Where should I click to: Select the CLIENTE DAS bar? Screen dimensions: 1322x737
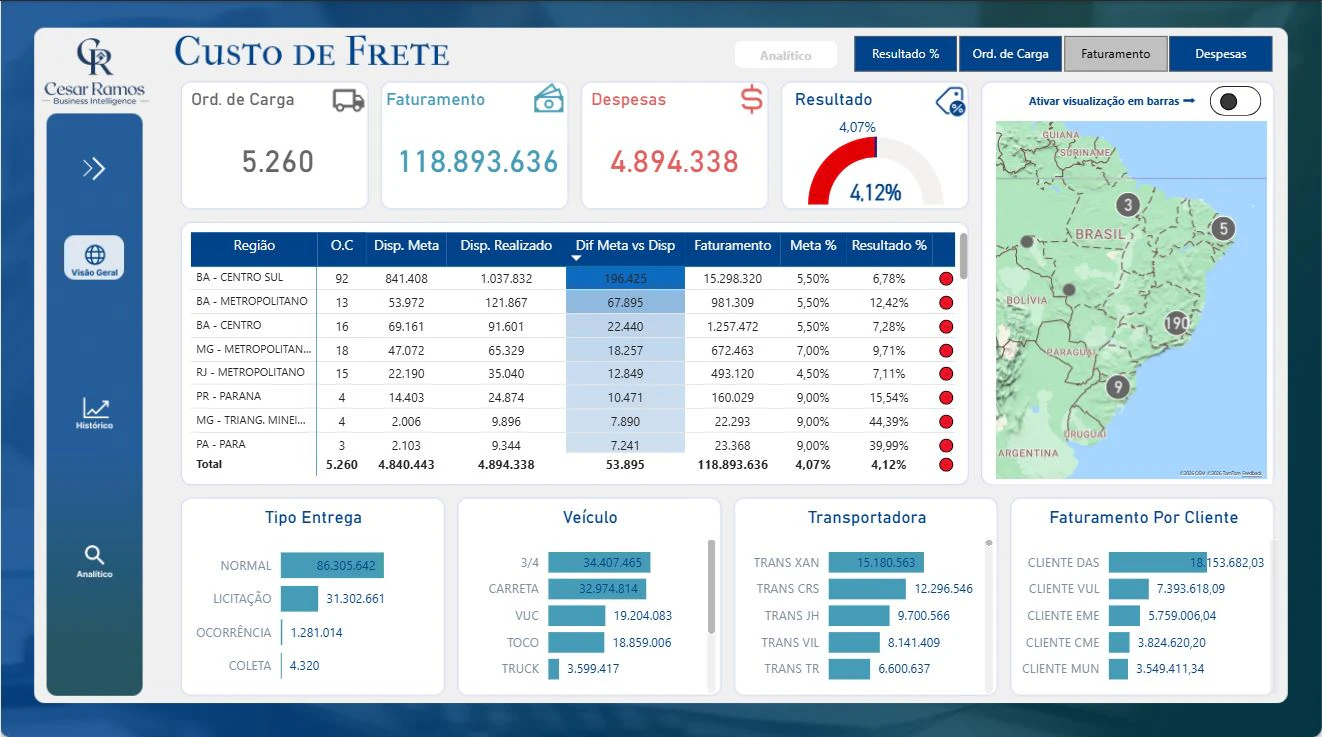(1158, 563)
